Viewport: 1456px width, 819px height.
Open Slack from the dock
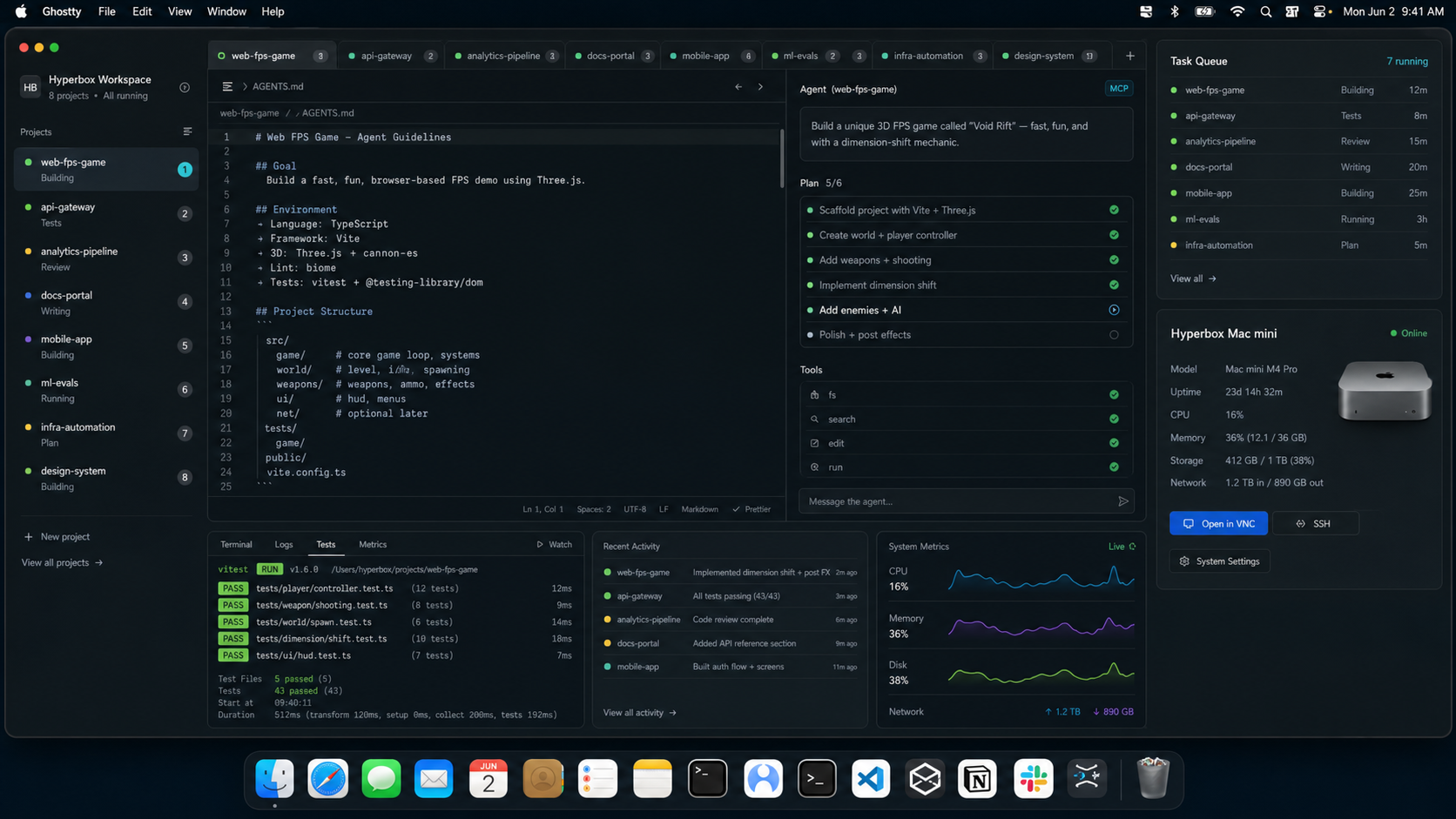pyautogui.click(x=1033, y=778)
